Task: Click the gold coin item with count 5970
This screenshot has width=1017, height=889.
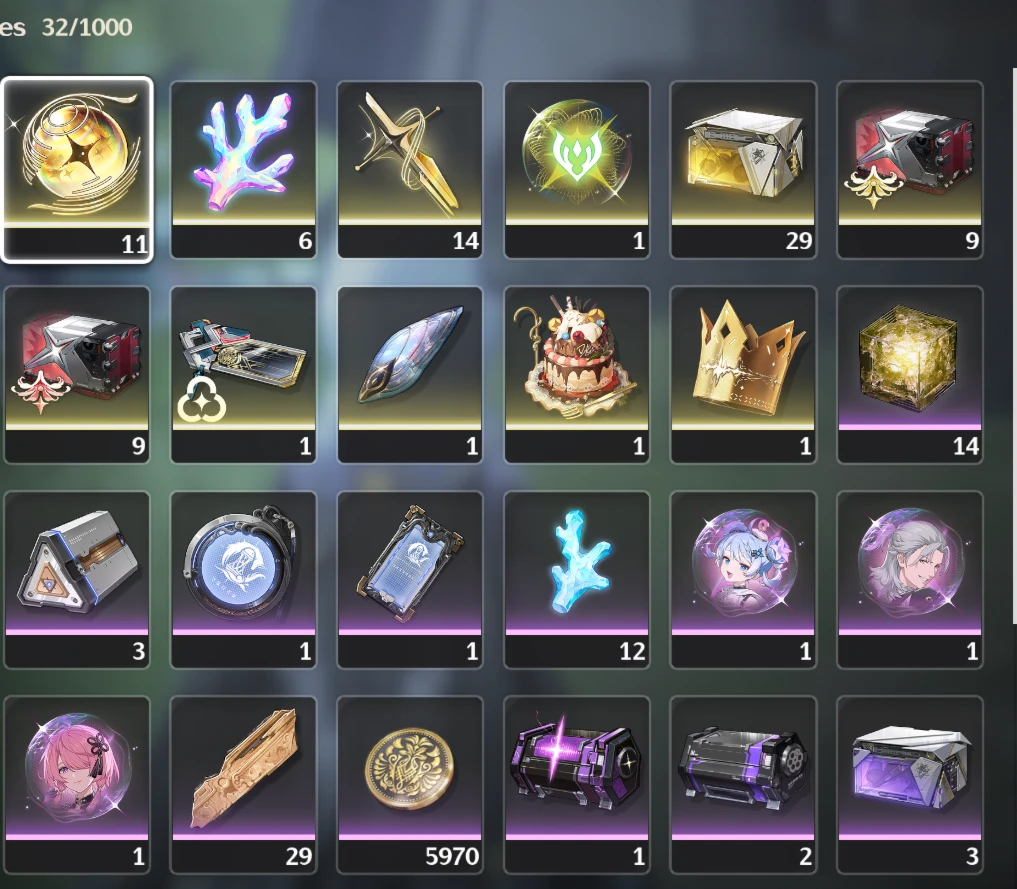Action: (x=410, y=785)
